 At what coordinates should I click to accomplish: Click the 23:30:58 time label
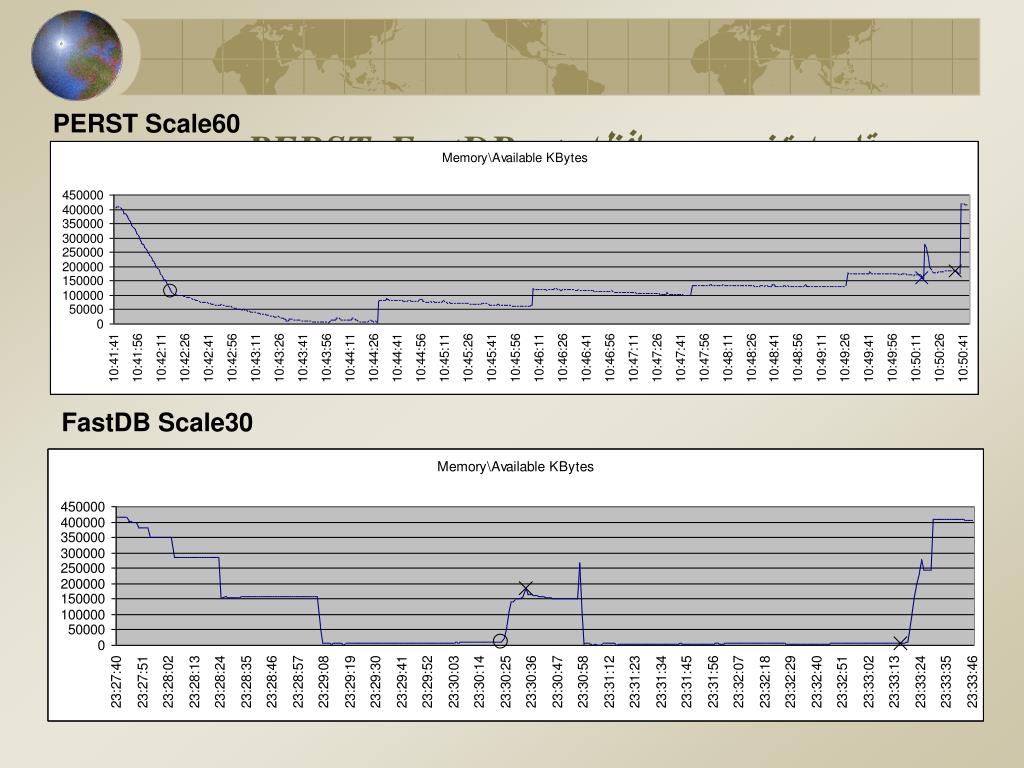coord(583,682)
